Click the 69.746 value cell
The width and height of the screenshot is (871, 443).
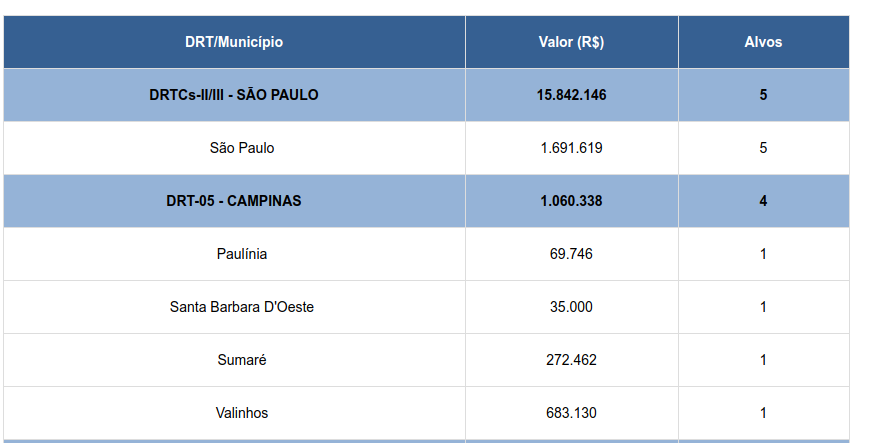[x=572, y=254]
